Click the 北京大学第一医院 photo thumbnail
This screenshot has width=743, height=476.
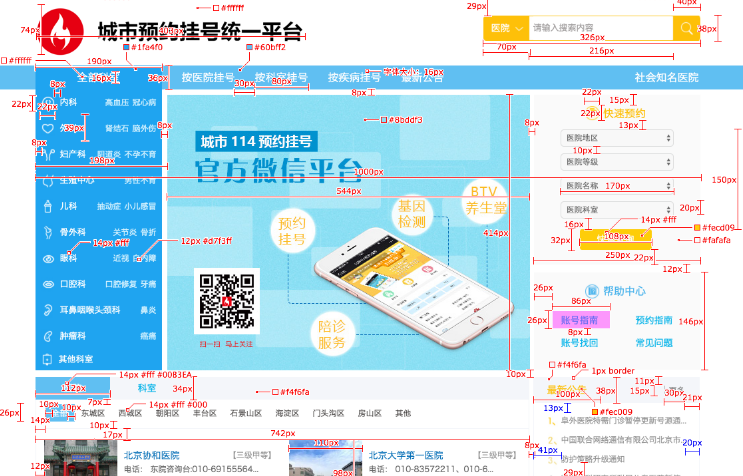[326, 458]
